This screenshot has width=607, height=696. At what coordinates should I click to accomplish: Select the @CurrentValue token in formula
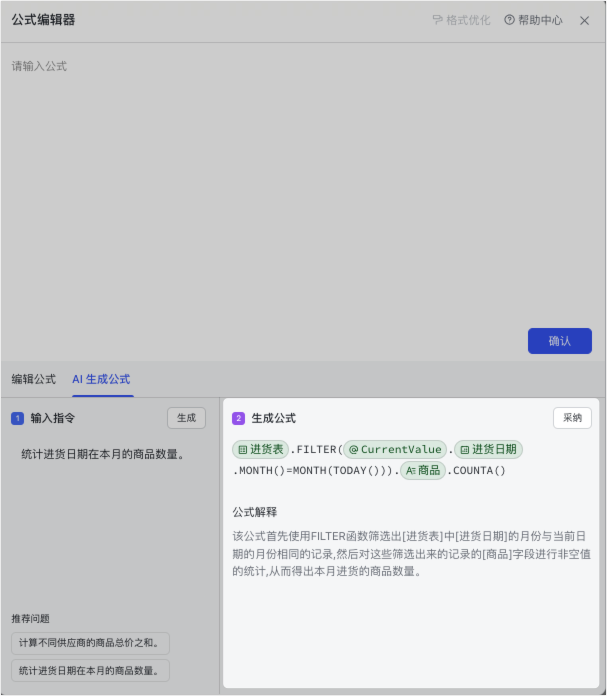coord(395,449)
